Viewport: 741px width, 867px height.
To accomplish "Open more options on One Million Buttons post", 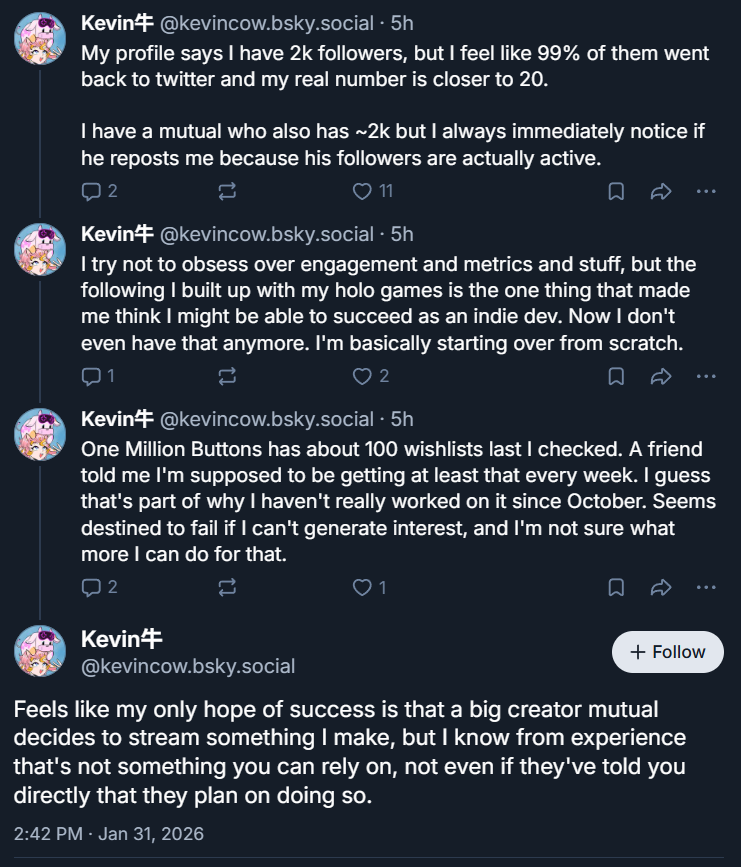I will [x=706, y=587].
